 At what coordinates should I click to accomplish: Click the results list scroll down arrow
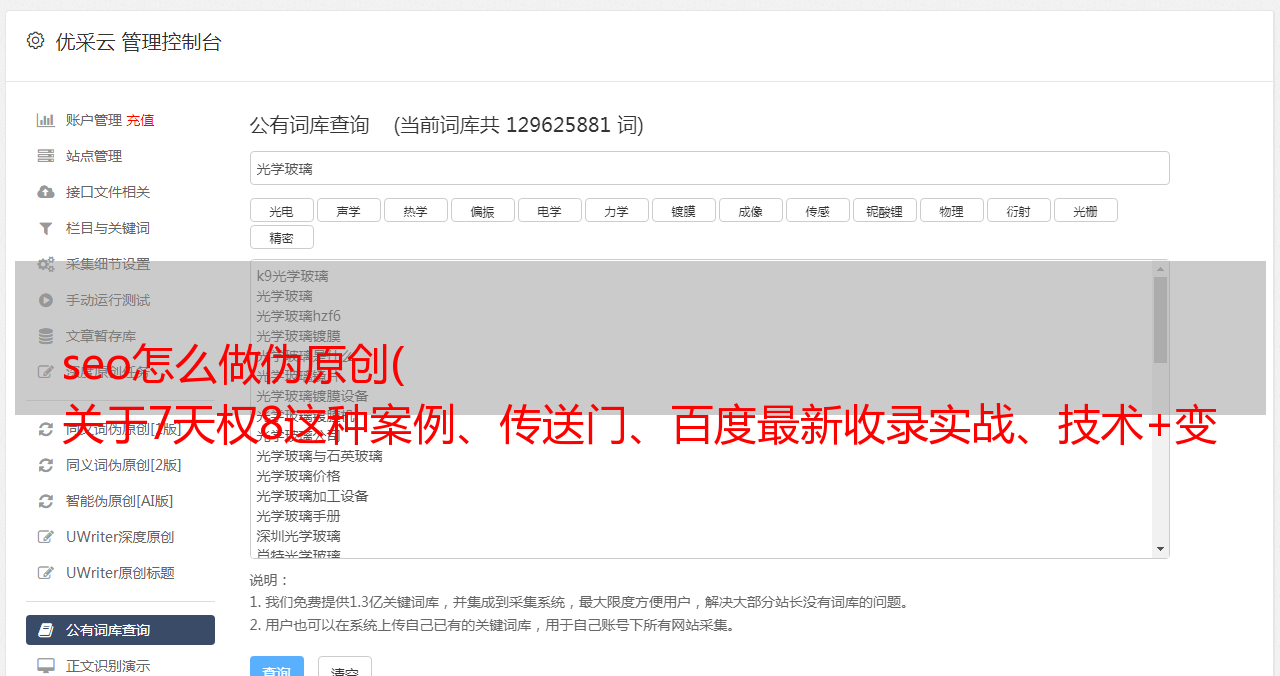(x=1160, y=549)
